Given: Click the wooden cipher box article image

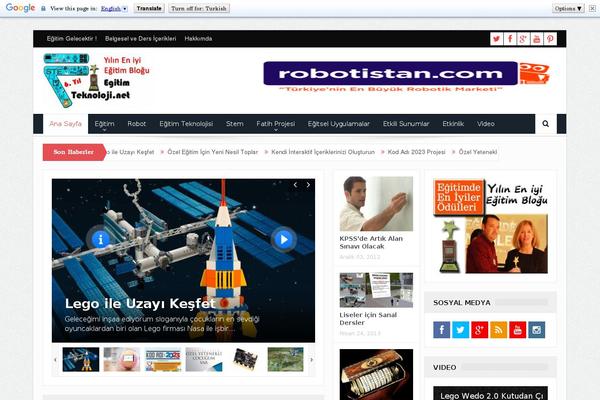Looking at the screenshot, I should pyautogui.click(x=376, y=374).
